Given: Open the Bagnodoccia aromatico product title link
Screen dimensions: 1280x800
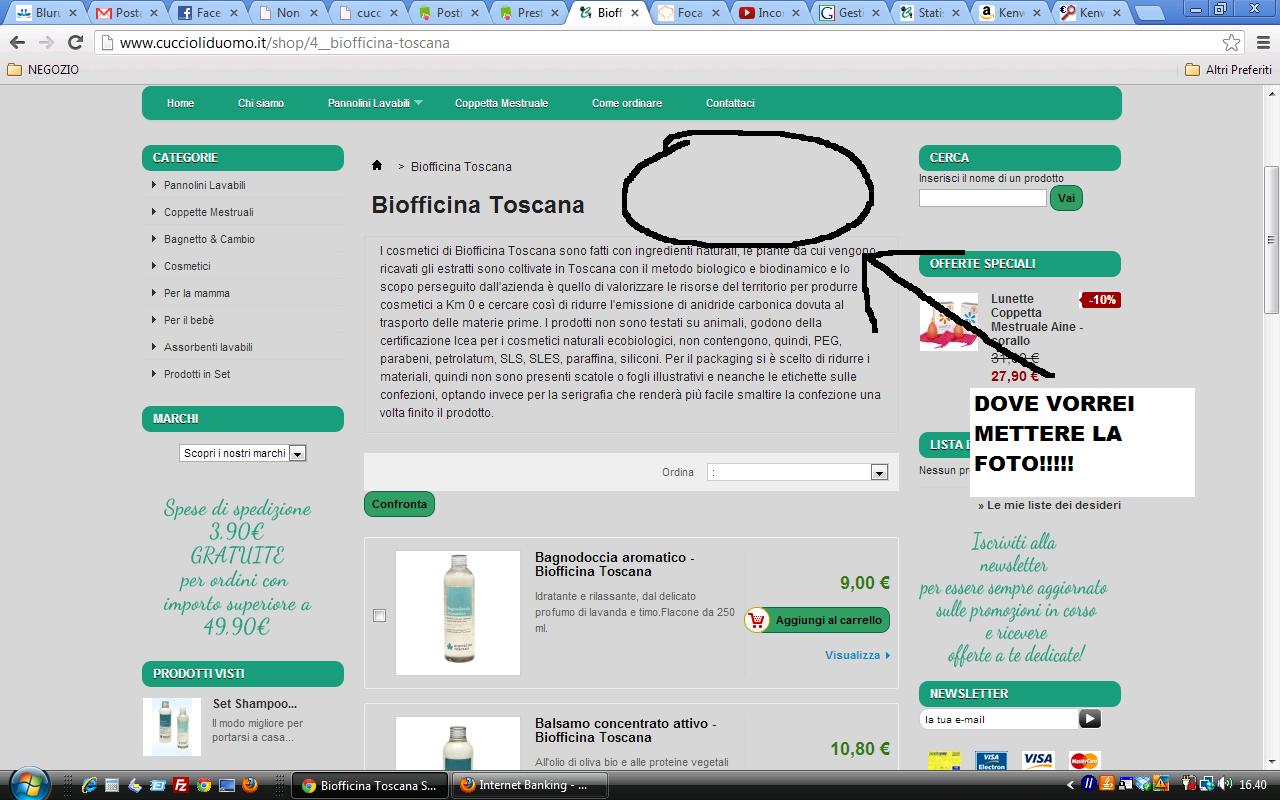Looking at the screenshot, I should click(x=615, y=564).
